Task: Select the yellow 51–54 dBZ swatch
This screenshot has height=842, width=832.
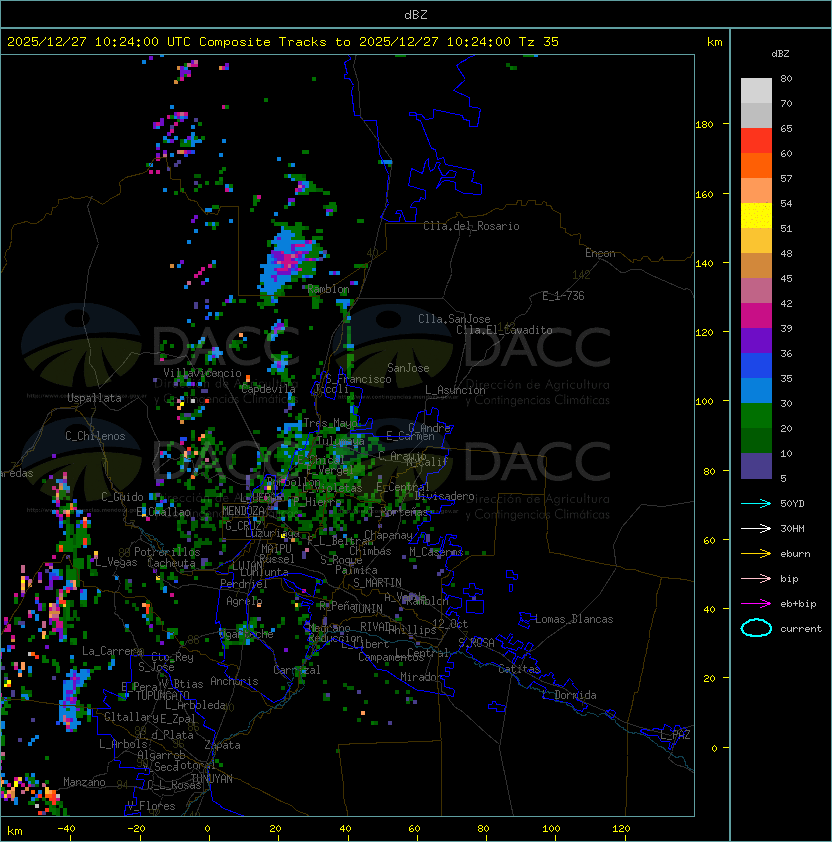Action: [x=756, y=216]
